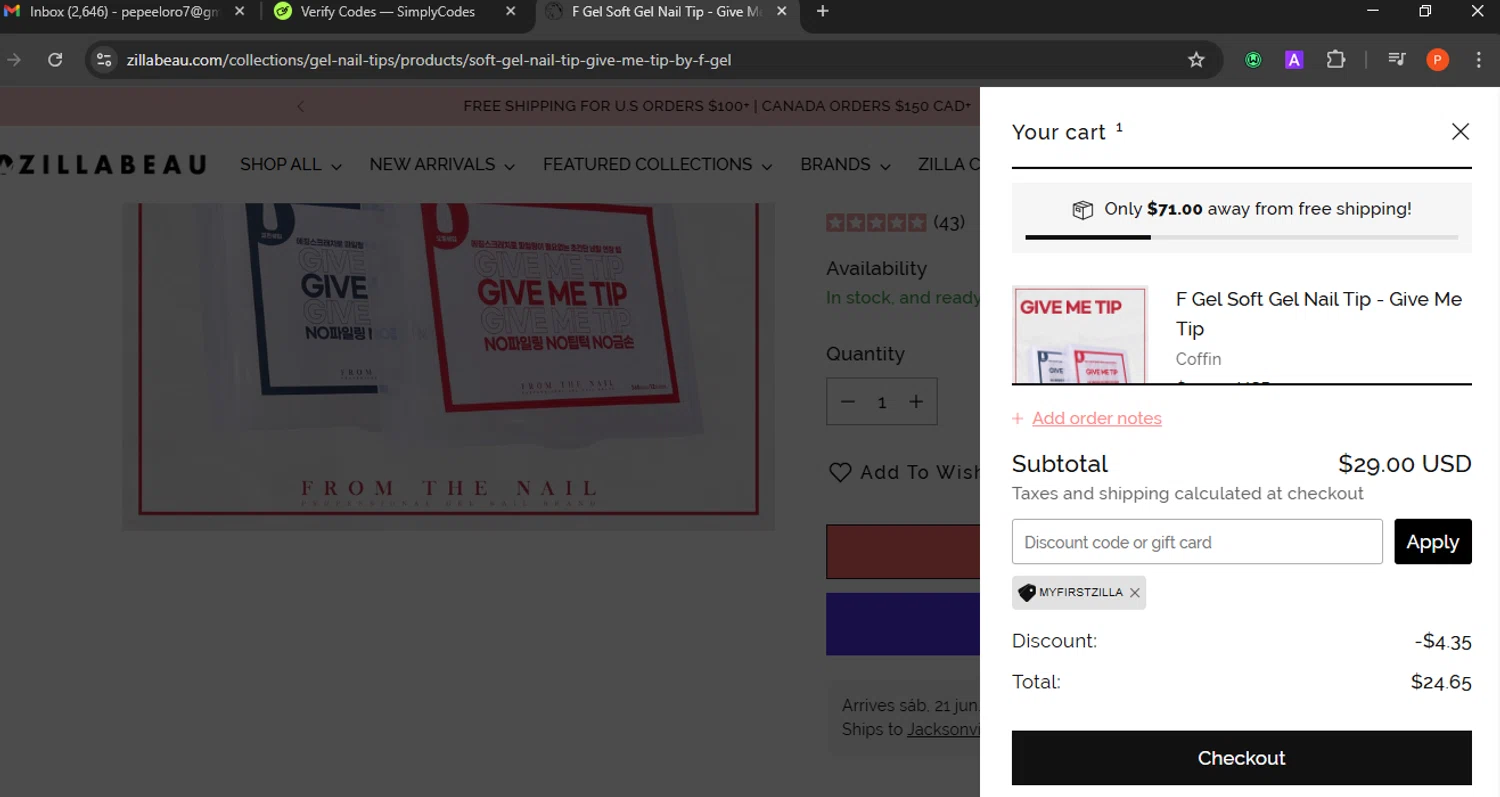Click the free shipping box icon
Image resolution: width=1500 pixels, height=797 pixels.
point(1082,209)
